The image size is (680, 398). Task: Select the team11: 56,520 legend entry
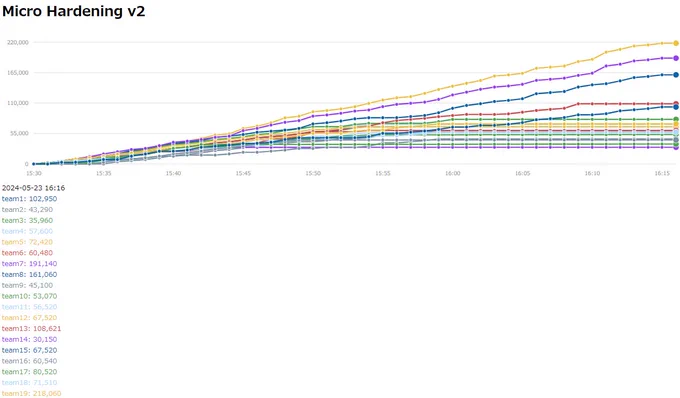29,307
